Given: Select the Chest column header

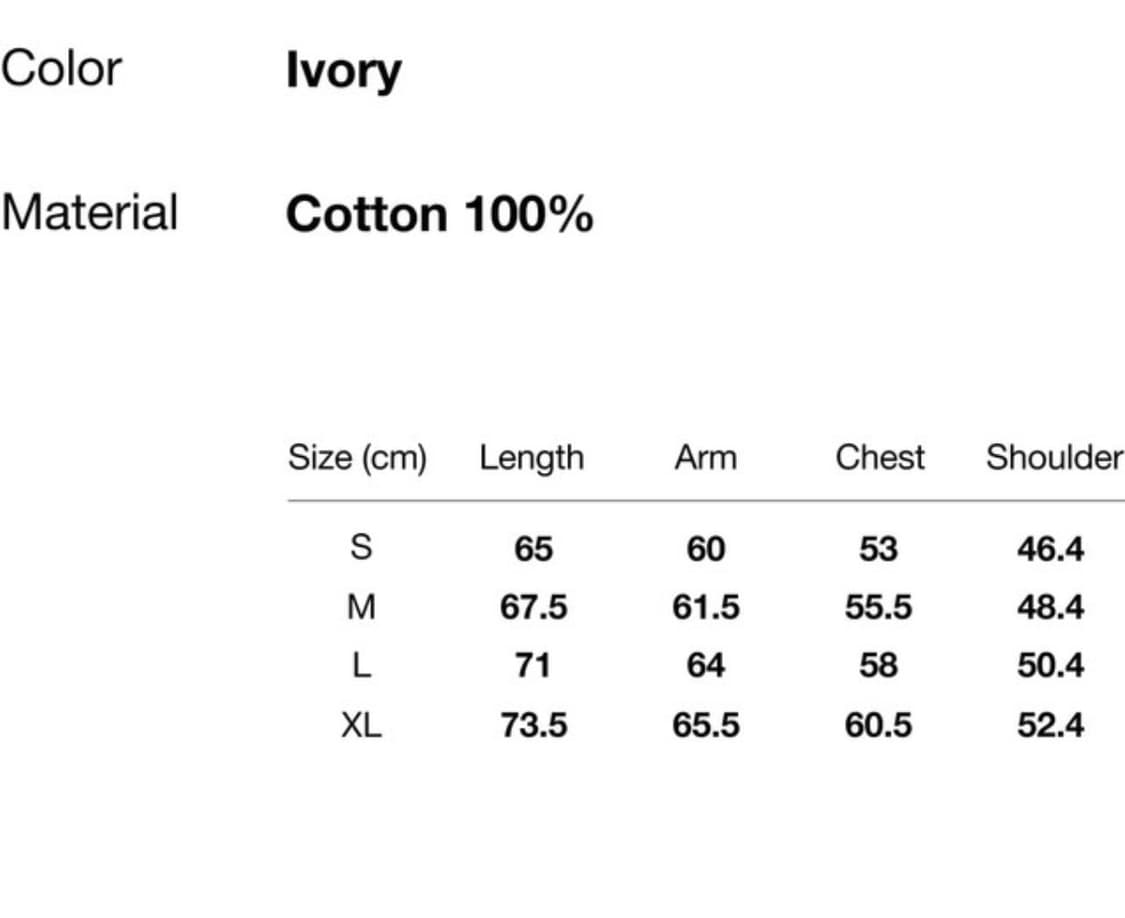Looking at the screenshot, I should (x=880, y=458).
